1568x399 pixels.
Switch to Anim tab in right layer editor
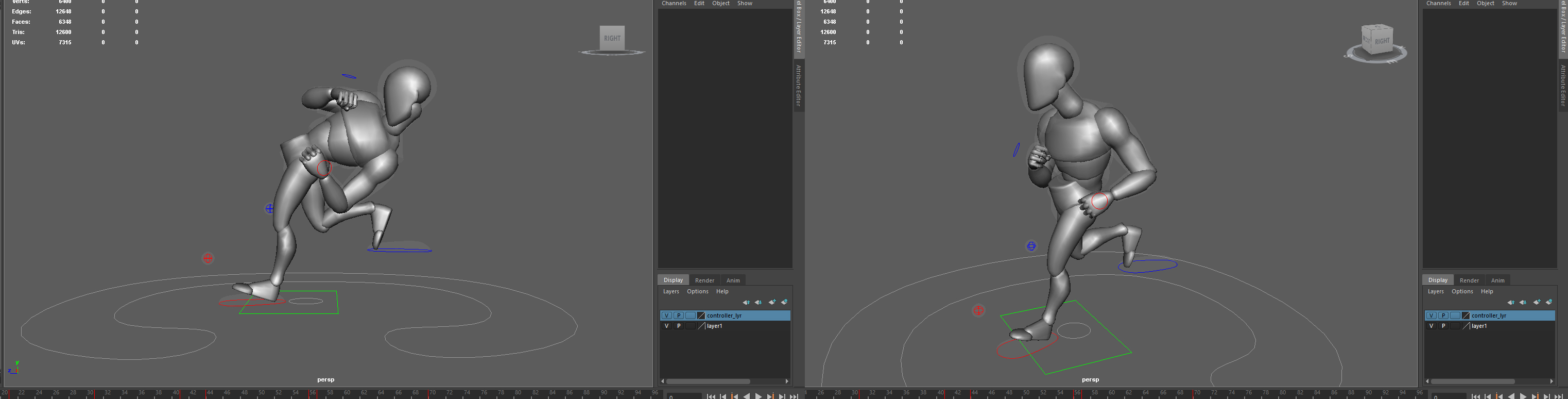[1497, 280]
